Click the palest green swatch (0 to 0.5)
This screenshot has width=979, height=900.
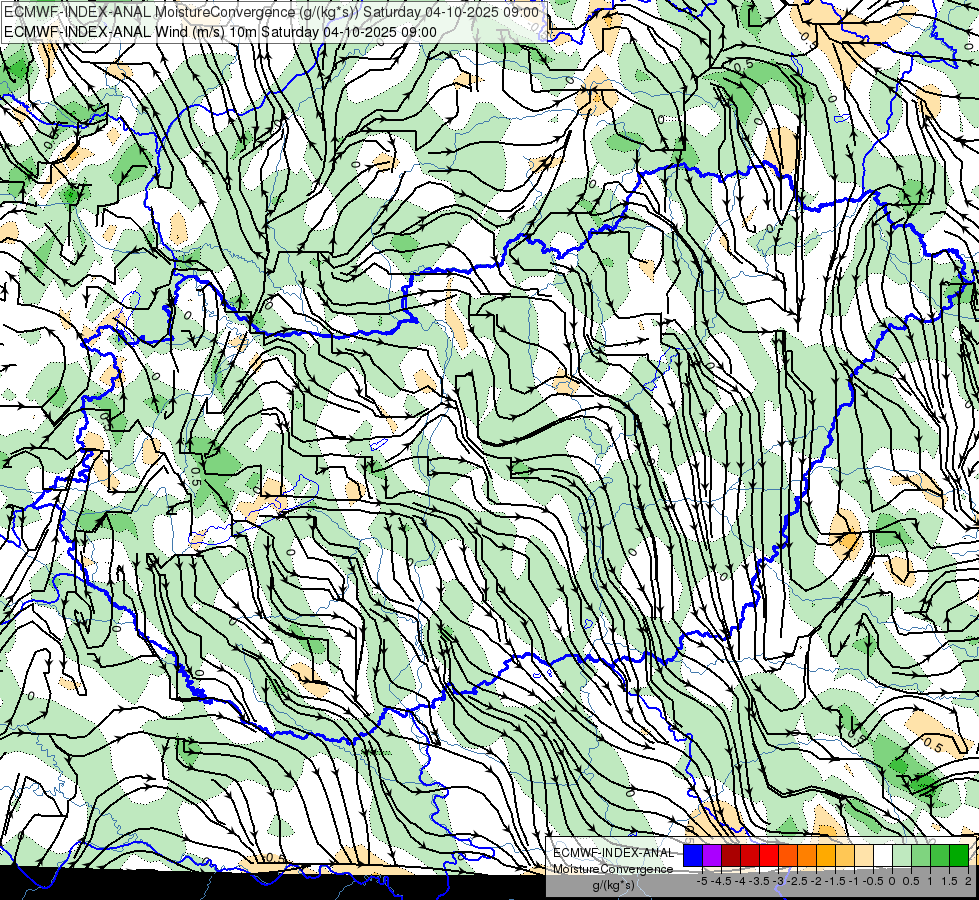(902, 856)
